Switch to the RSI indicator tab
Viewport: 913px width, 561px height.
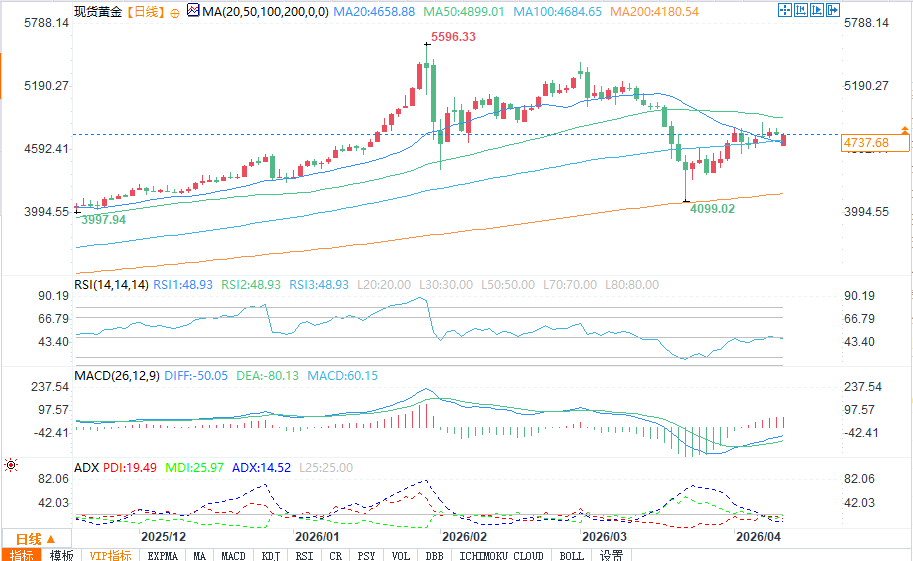pyautogui.click(x=304, y=555)
